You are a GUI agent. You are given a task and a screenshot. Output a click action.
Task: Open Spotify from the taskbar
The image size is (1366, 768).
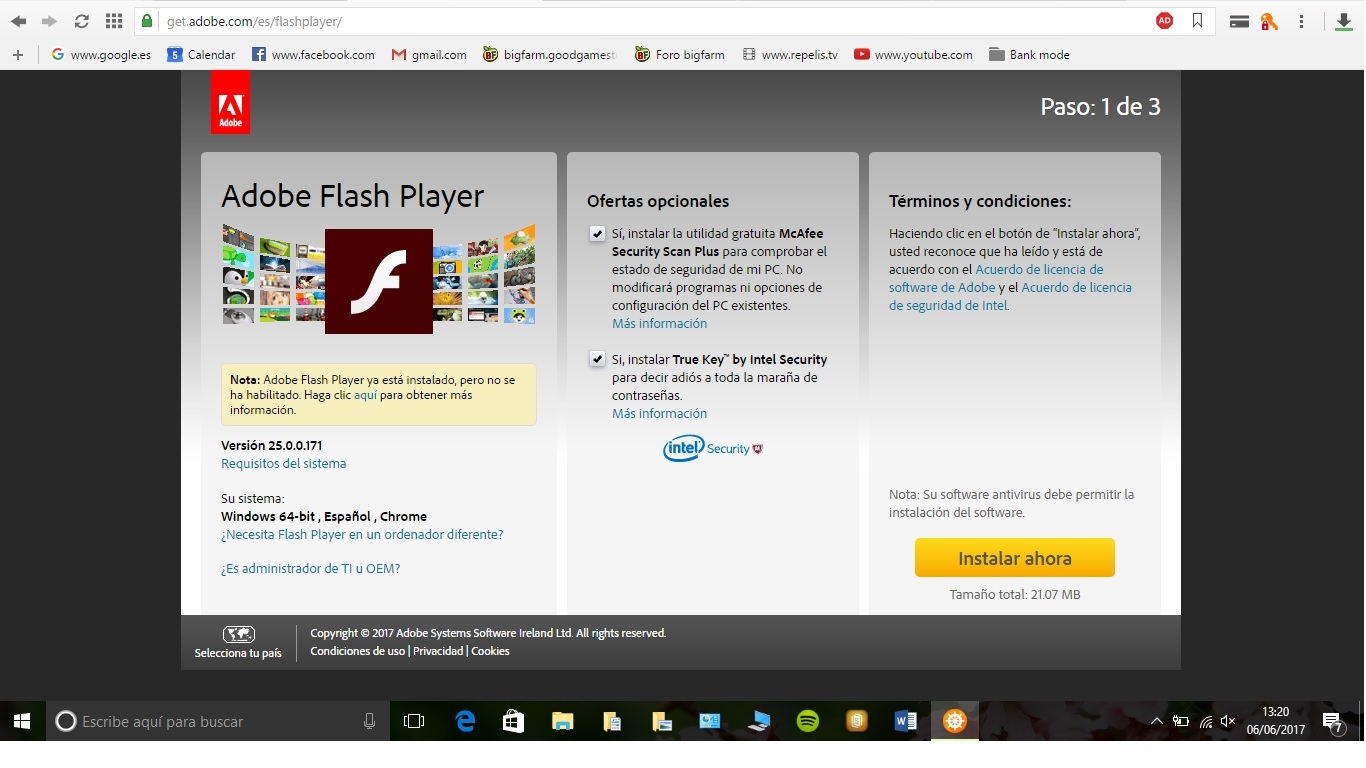[x=808, y=721]
